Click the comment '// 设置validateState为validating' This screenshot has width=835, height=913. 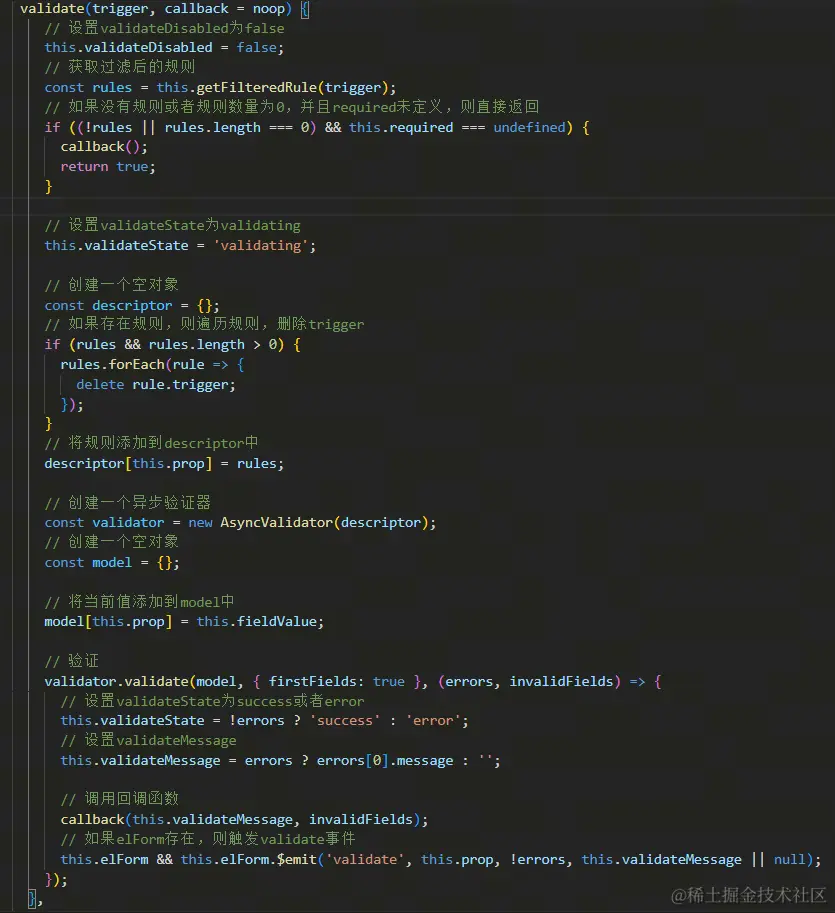[172, 225]
